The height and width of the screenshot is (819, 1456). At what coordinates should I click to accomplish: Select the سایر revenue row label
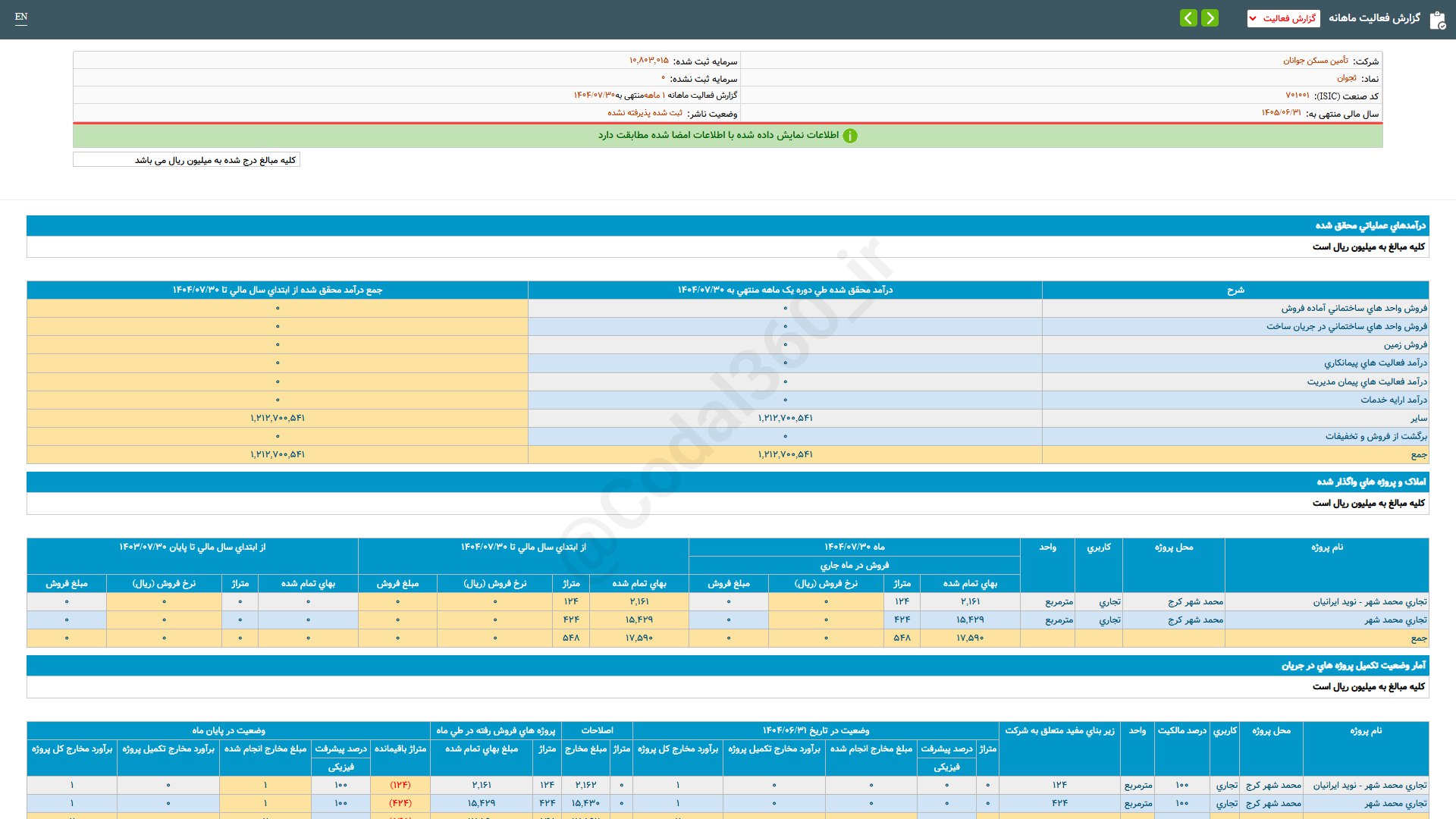tap(1418, 419)
